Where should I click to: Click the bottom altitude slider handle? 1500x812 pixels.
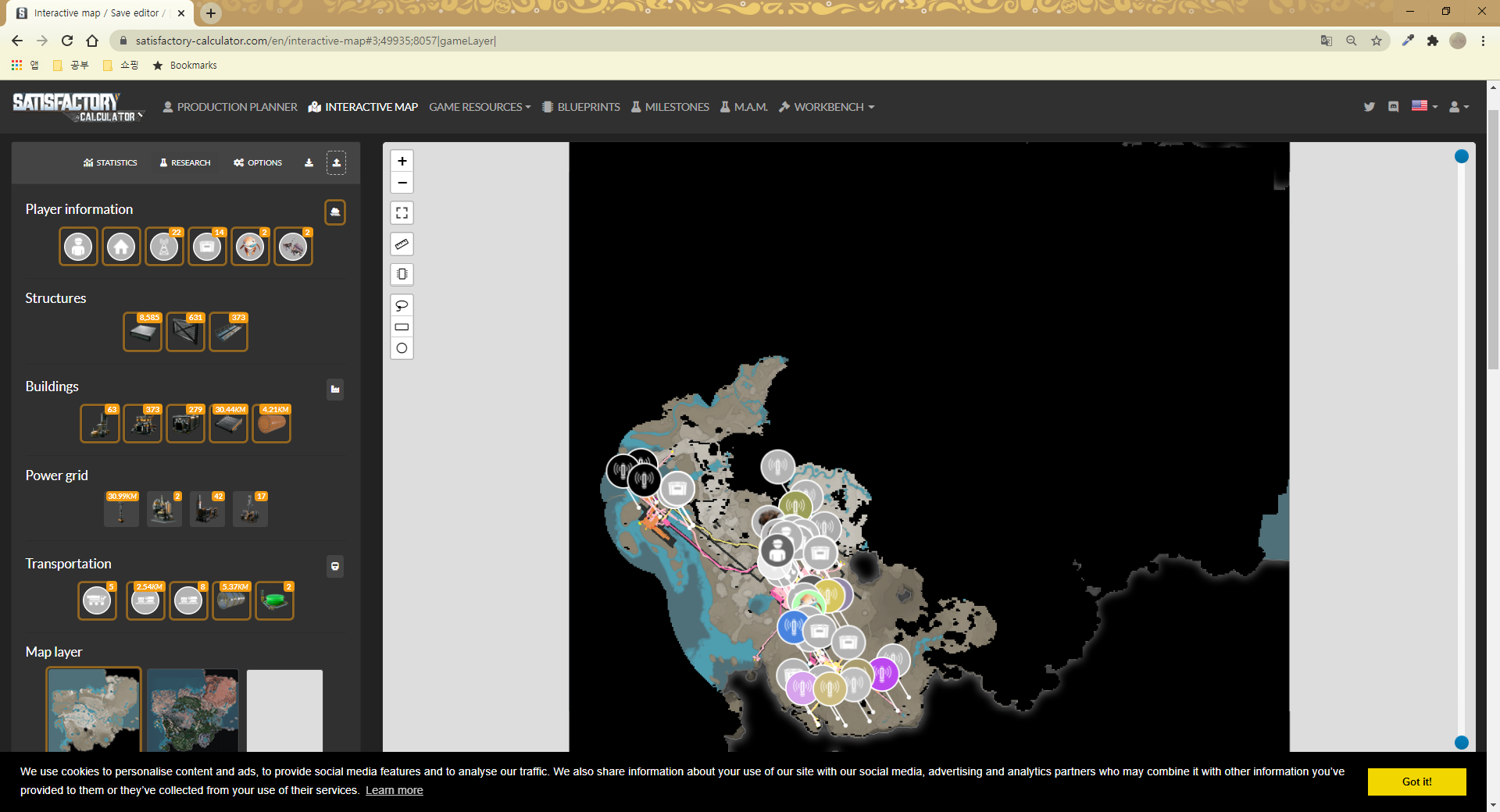[x=1462, y=743]
